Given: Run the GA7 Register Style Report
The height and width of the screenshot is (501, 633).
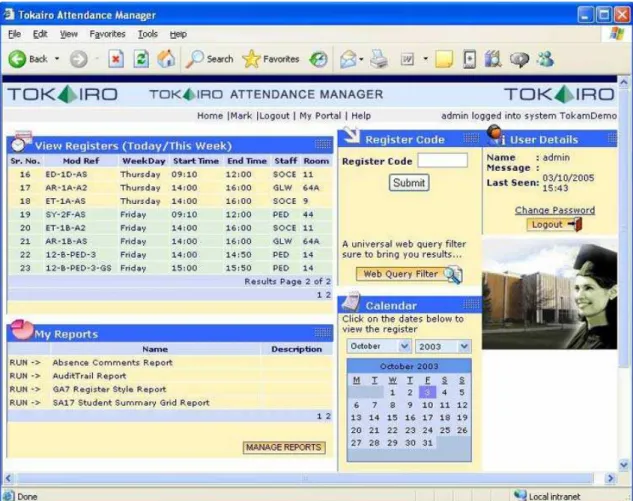Looking at the screenshot, I should click(x=25, y=389).
